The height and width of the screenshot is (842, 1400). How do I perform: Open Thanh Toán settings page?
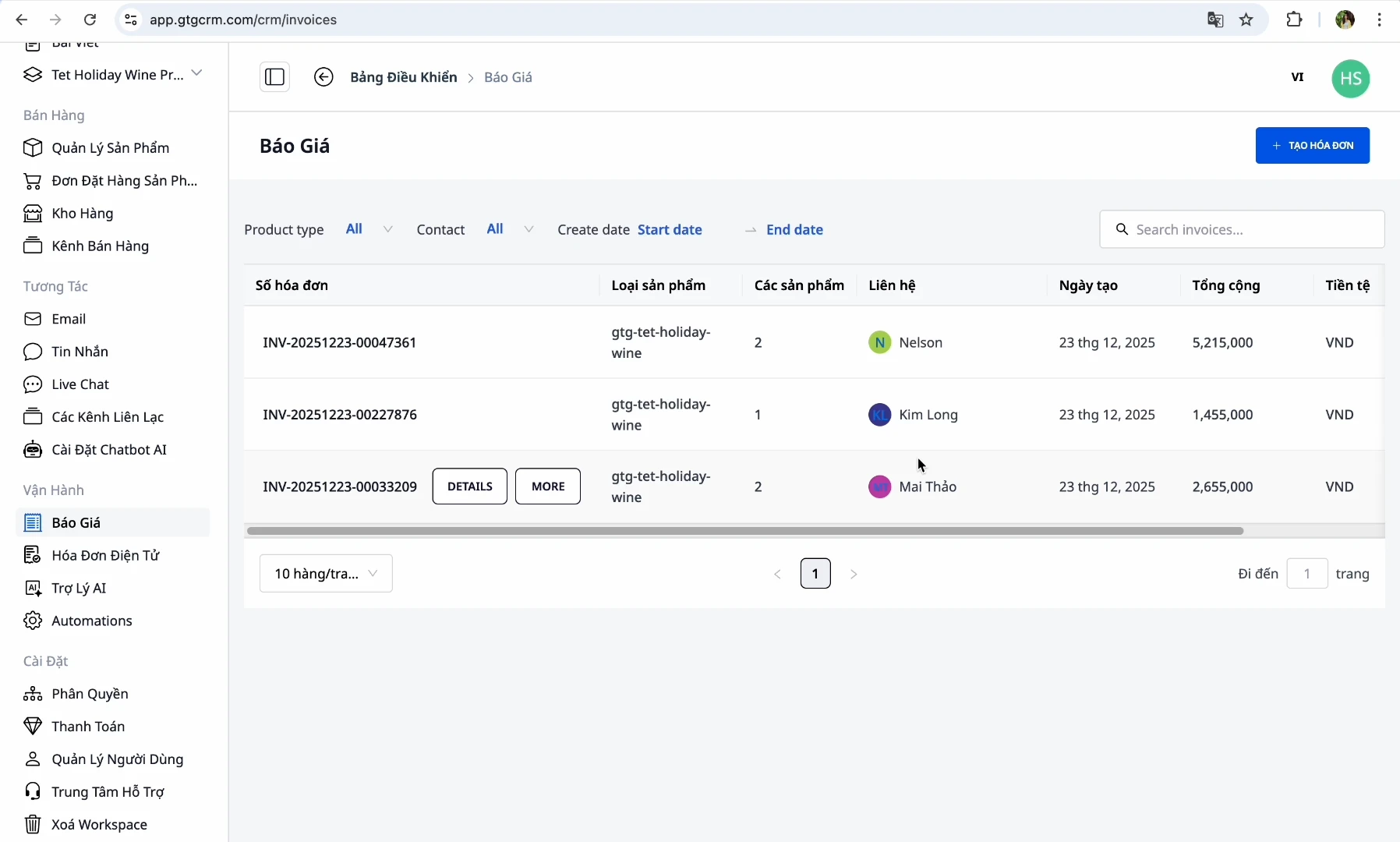(88, 727)
